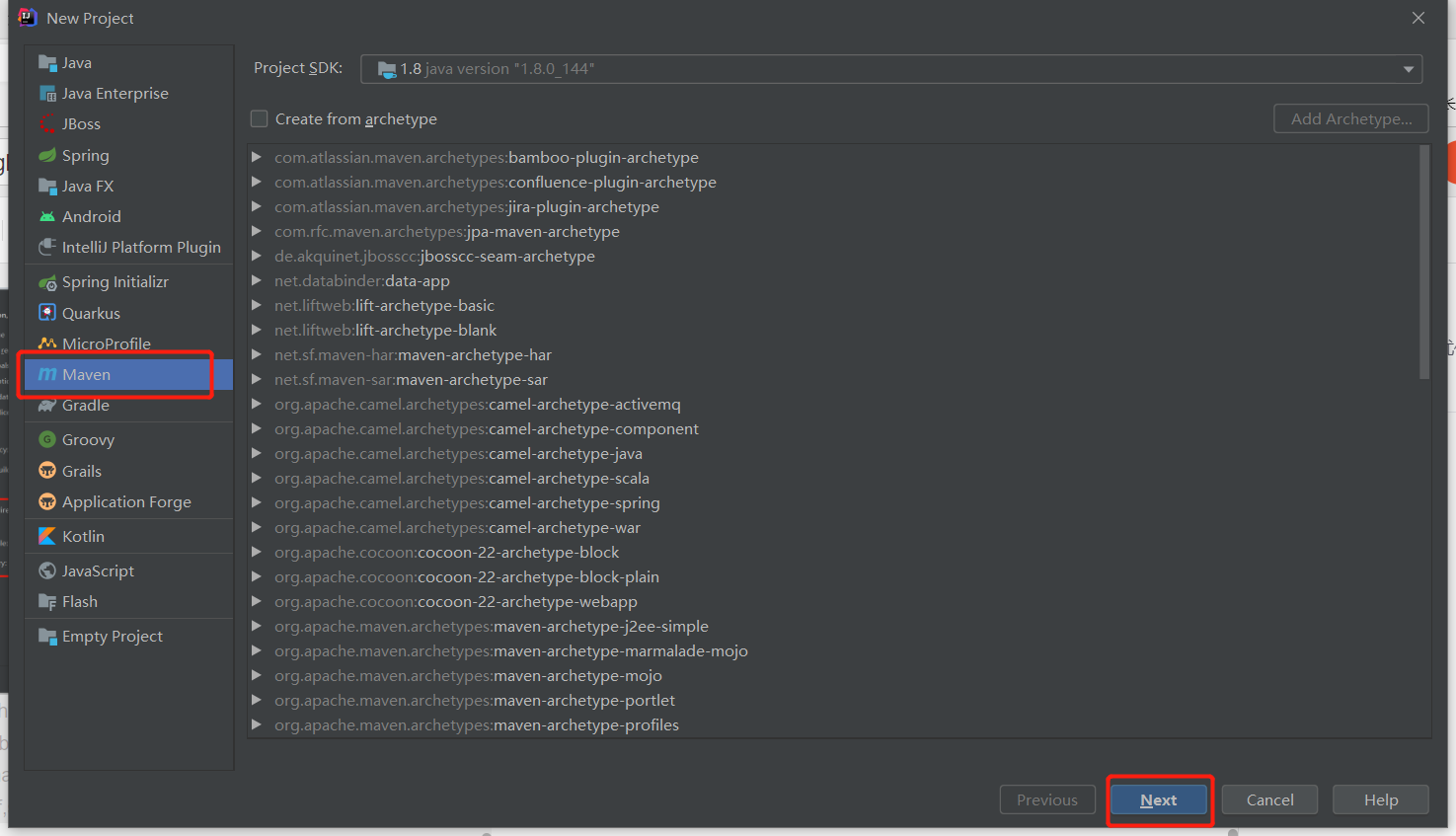Select maven-archetype-profiles row
The height and width of the screenshot is (836, 1456).
click(833, 724)
